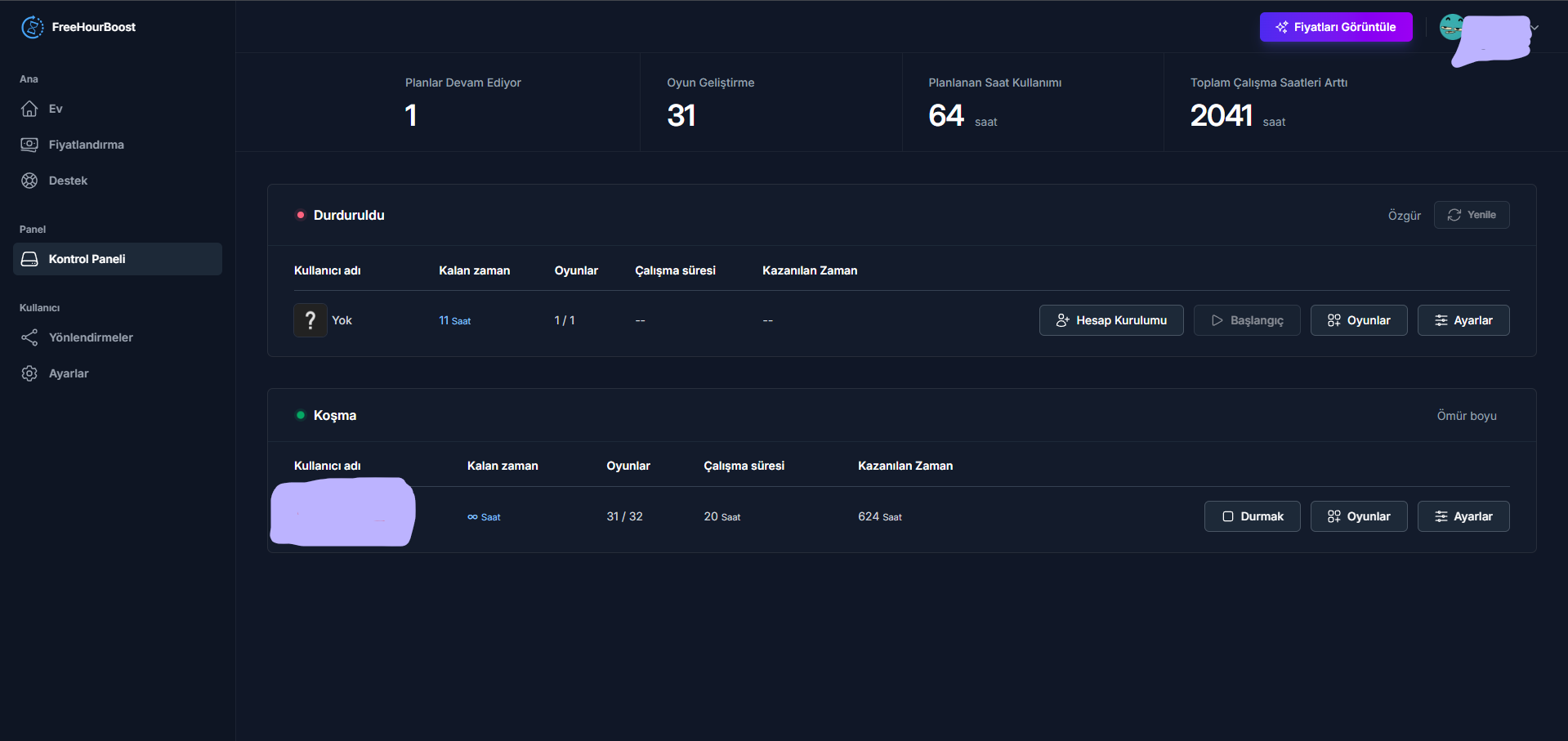Click the drive icon beside Kontrol Paneli

(29, 259)
